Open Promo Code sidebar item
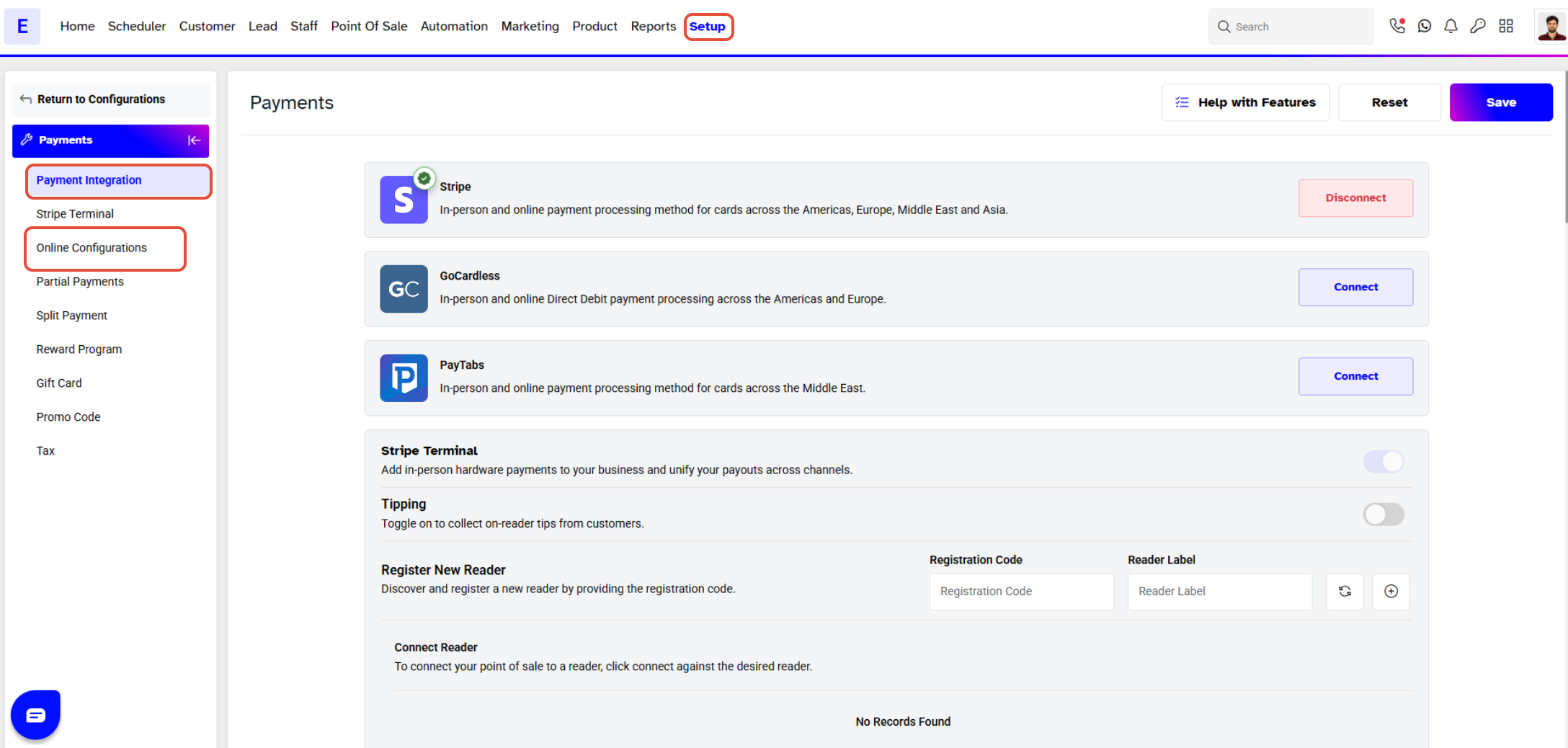The height and width of the screenshot is (748, 1568). point(68,417)
